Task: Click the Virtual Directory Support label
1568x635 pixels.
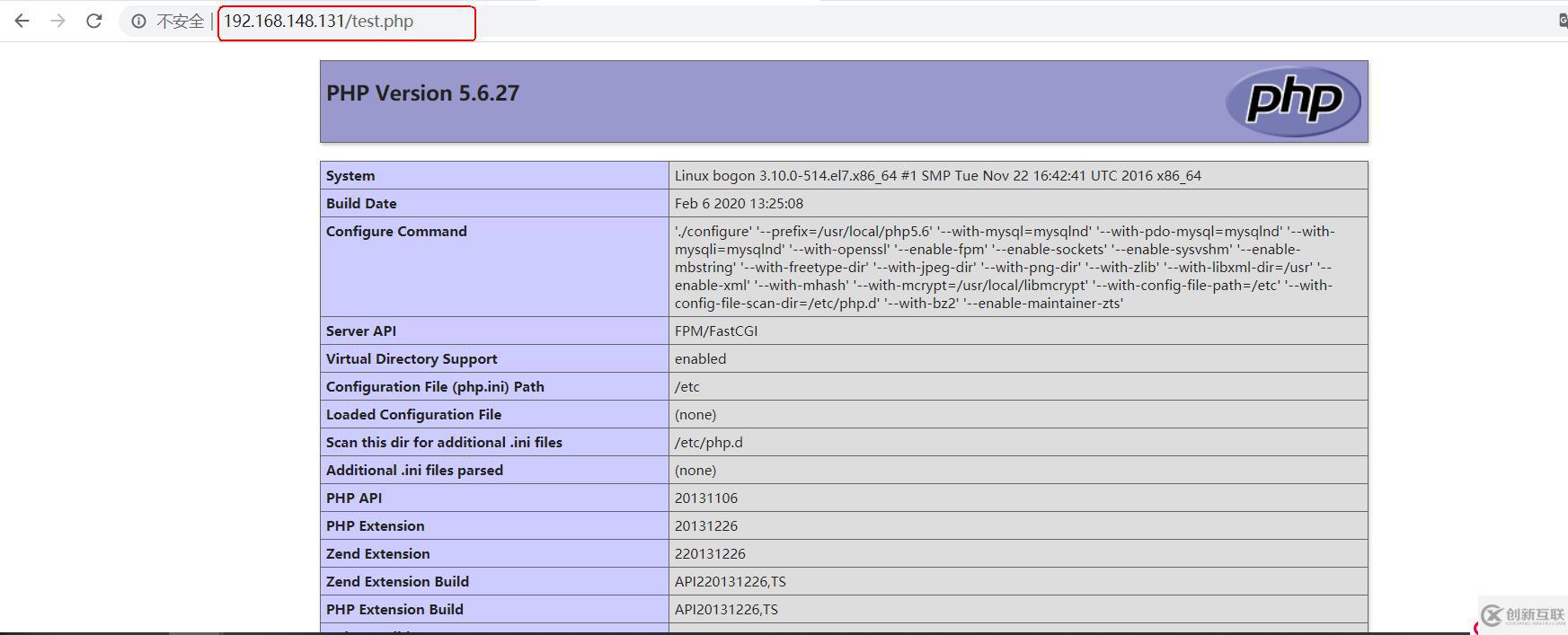Action: point(412,359)
